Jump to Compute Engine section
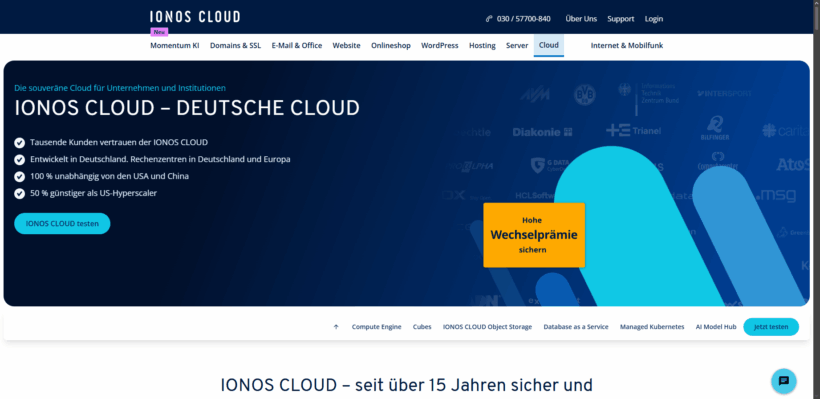 click(x=377, y=327)
